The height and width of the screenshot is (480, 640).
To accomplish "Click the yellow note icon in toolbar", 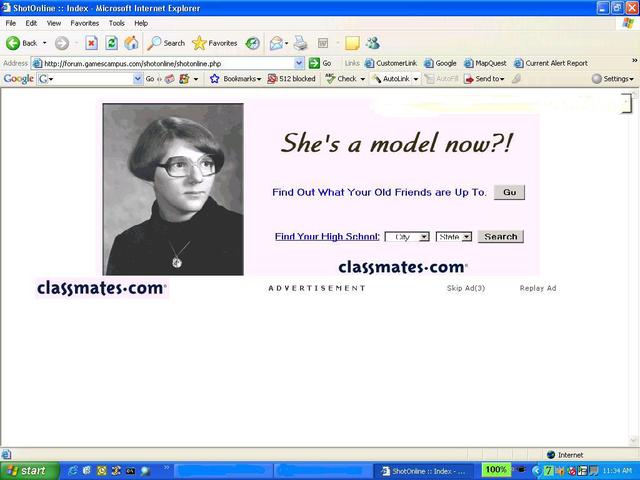I will click(x=352, y=43).
